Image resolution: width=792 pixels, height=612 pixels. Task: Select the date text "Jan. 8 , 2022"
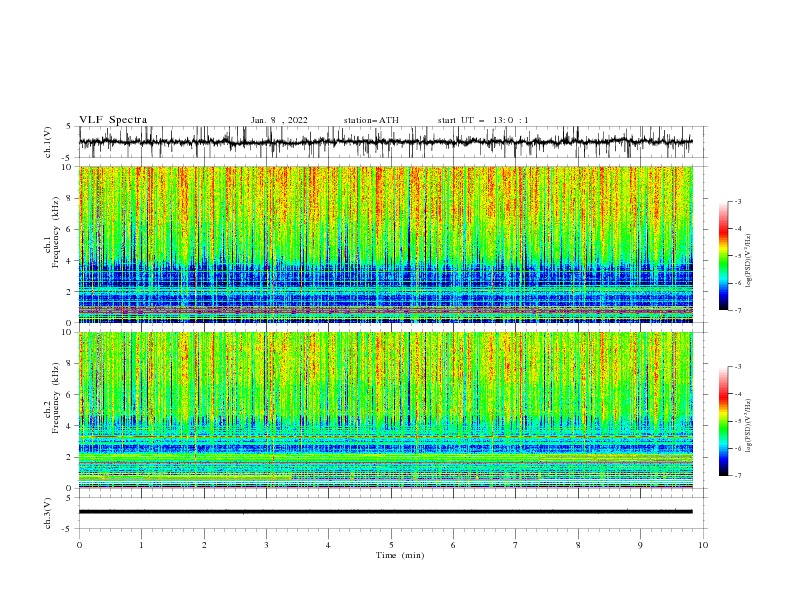279,120
